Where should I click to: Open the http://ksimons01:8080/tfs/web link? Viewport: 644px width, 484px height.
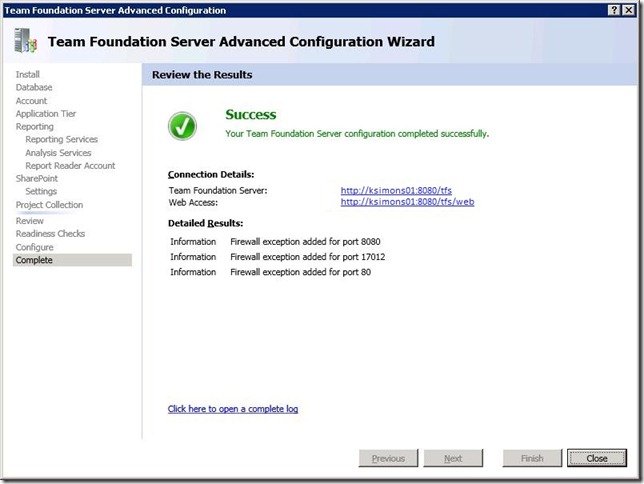[x=407, y=202]
